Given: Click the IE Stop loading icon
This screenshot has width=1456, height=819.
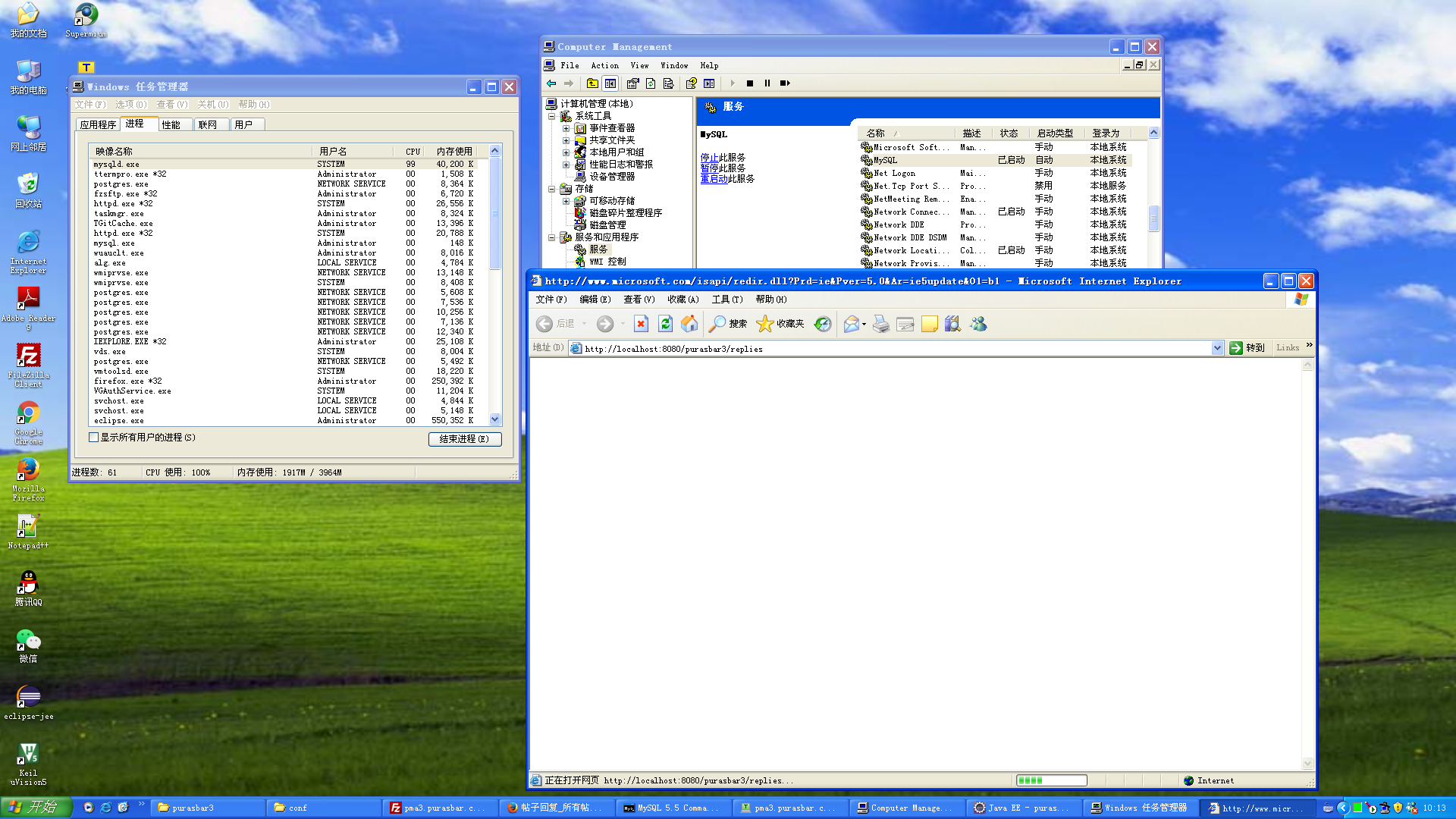Looking at the screenshot, I should (641, 325).
